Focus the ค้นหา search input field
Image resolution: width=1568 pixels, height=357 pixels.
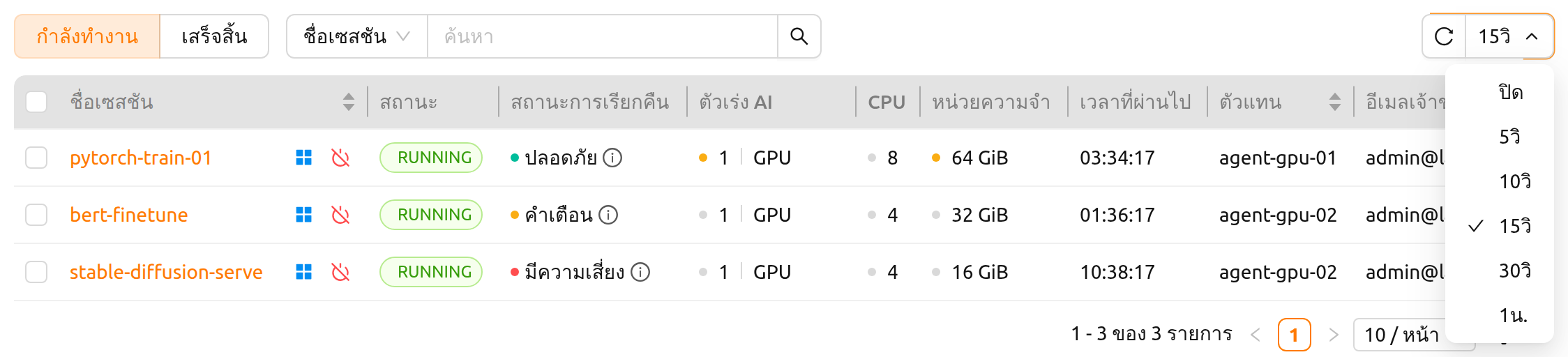[x=603, y=36]
